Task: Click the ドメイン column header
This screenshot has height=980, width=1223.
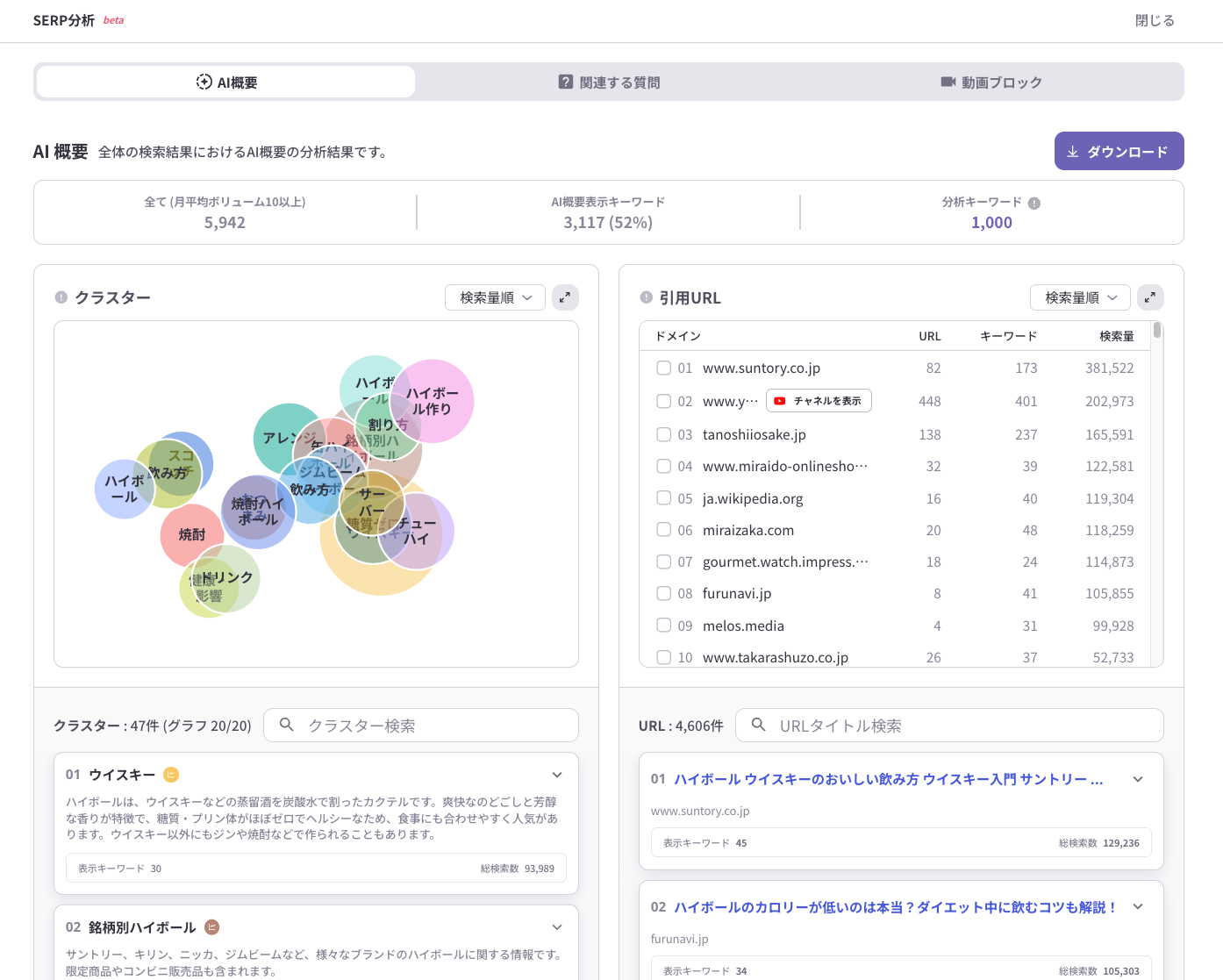Action: click(677, 336)
